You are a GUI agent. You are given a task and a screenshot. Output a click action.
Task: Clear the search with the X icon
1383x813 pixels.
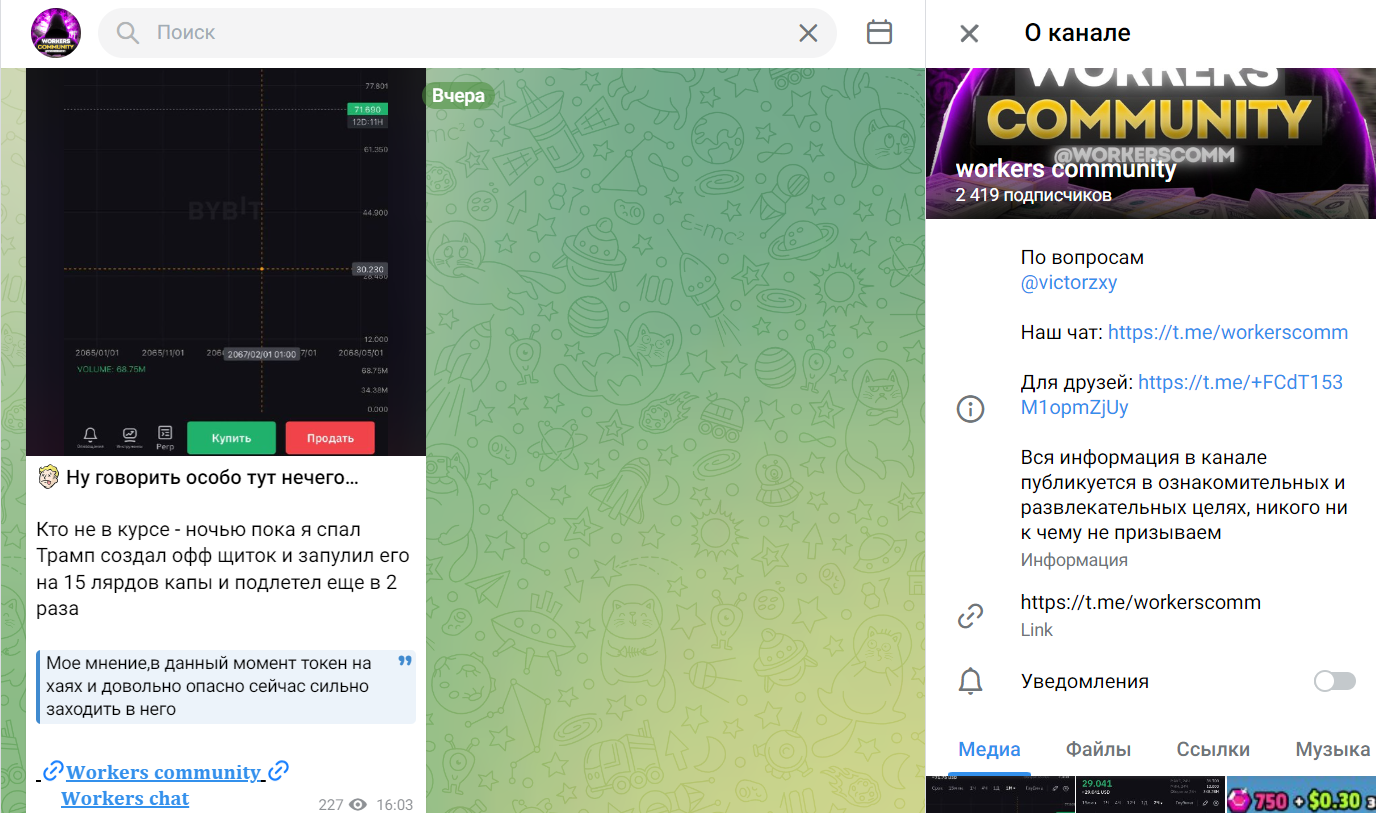pyautogui.click(x=808, y=33)
